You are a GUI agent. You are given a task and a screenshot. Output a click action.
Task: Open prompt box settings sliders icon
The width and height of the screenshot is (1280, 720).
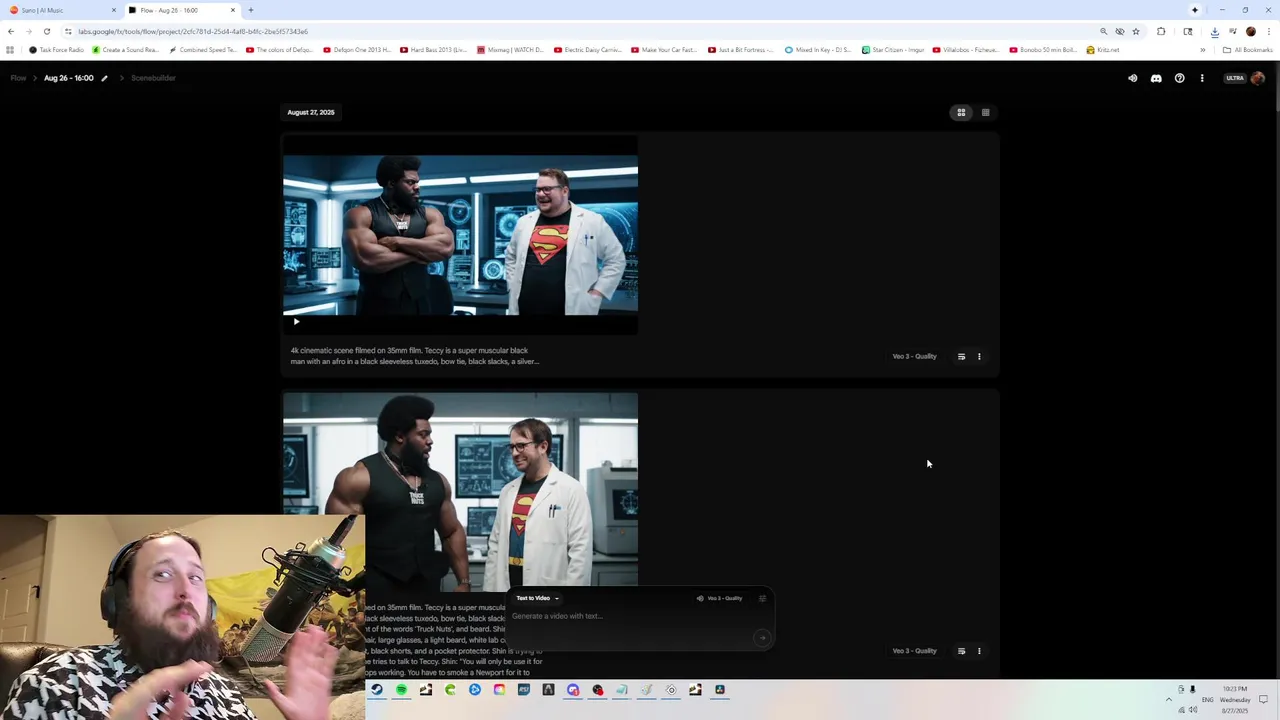(762, 598)
